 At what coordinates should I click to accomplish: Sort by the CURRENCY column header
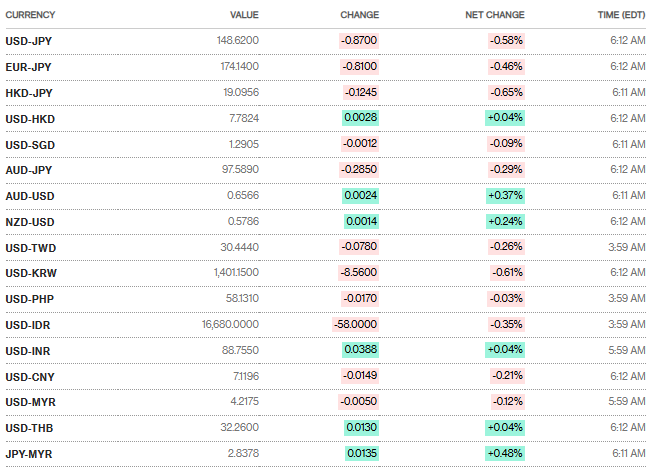click(30, 15)
